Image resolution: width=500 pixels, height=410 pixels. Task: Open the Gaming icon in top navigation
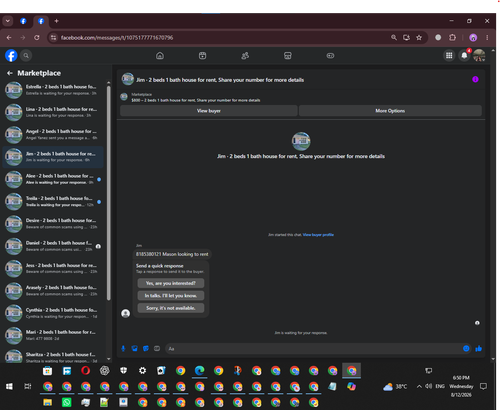point(330,56)
